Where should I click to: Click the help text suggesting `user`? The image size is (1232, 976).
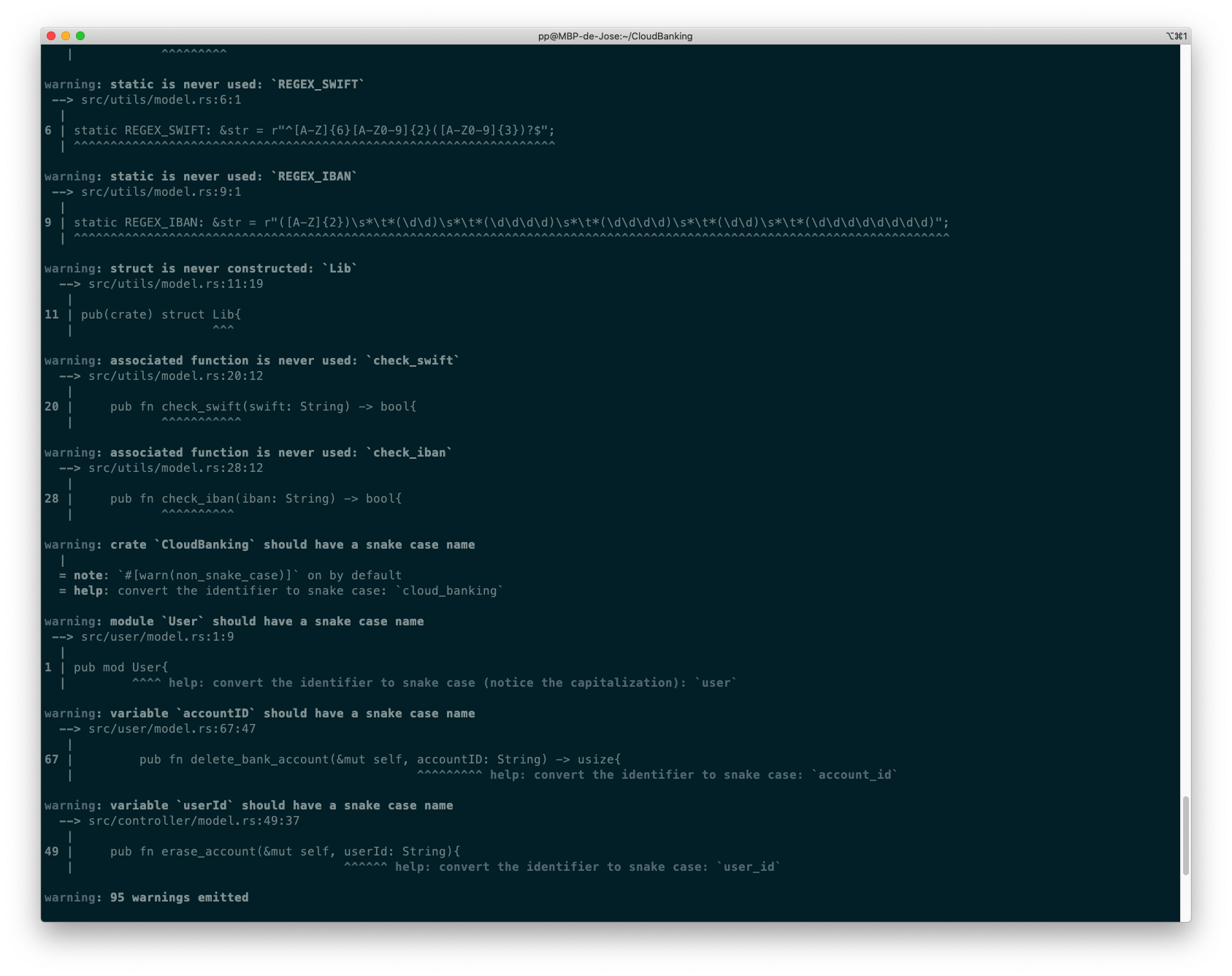click(x=453, y=683)
